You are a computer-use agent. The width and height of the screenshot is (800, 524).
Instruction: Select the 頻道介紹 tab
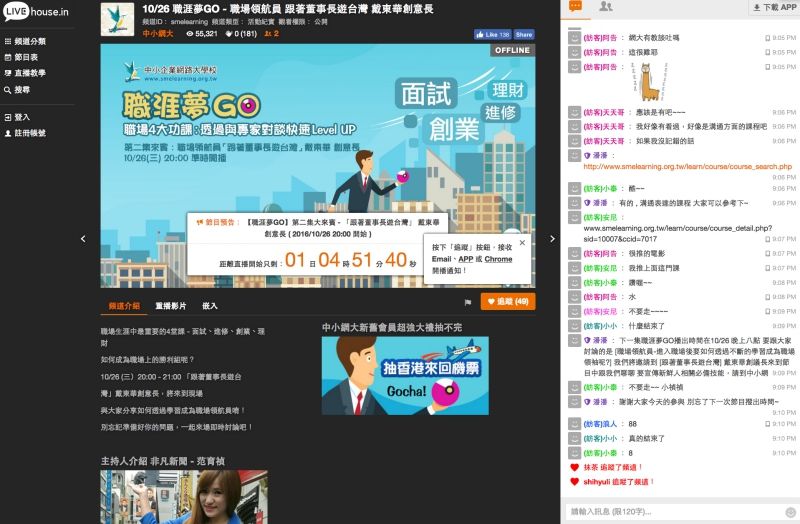[x=124, y=306]
